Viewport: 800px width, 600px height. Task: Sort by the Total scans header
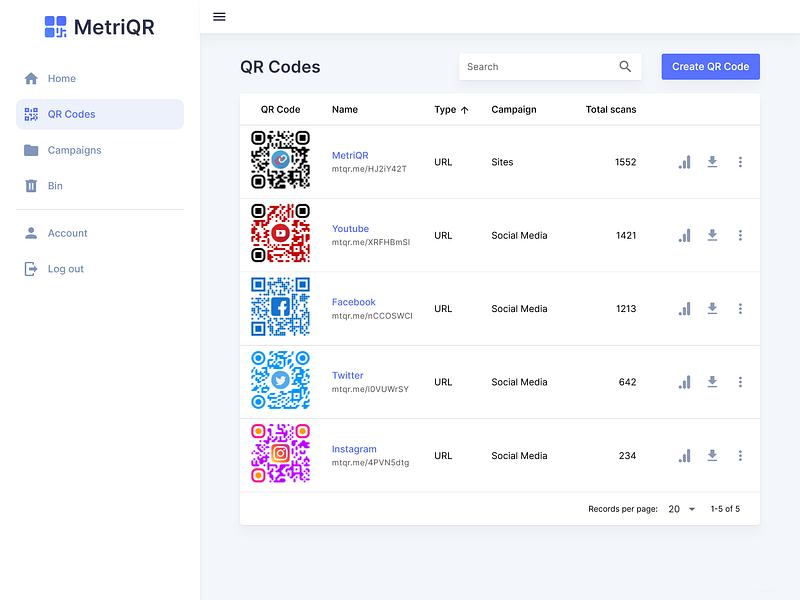[x=611, y=110]
